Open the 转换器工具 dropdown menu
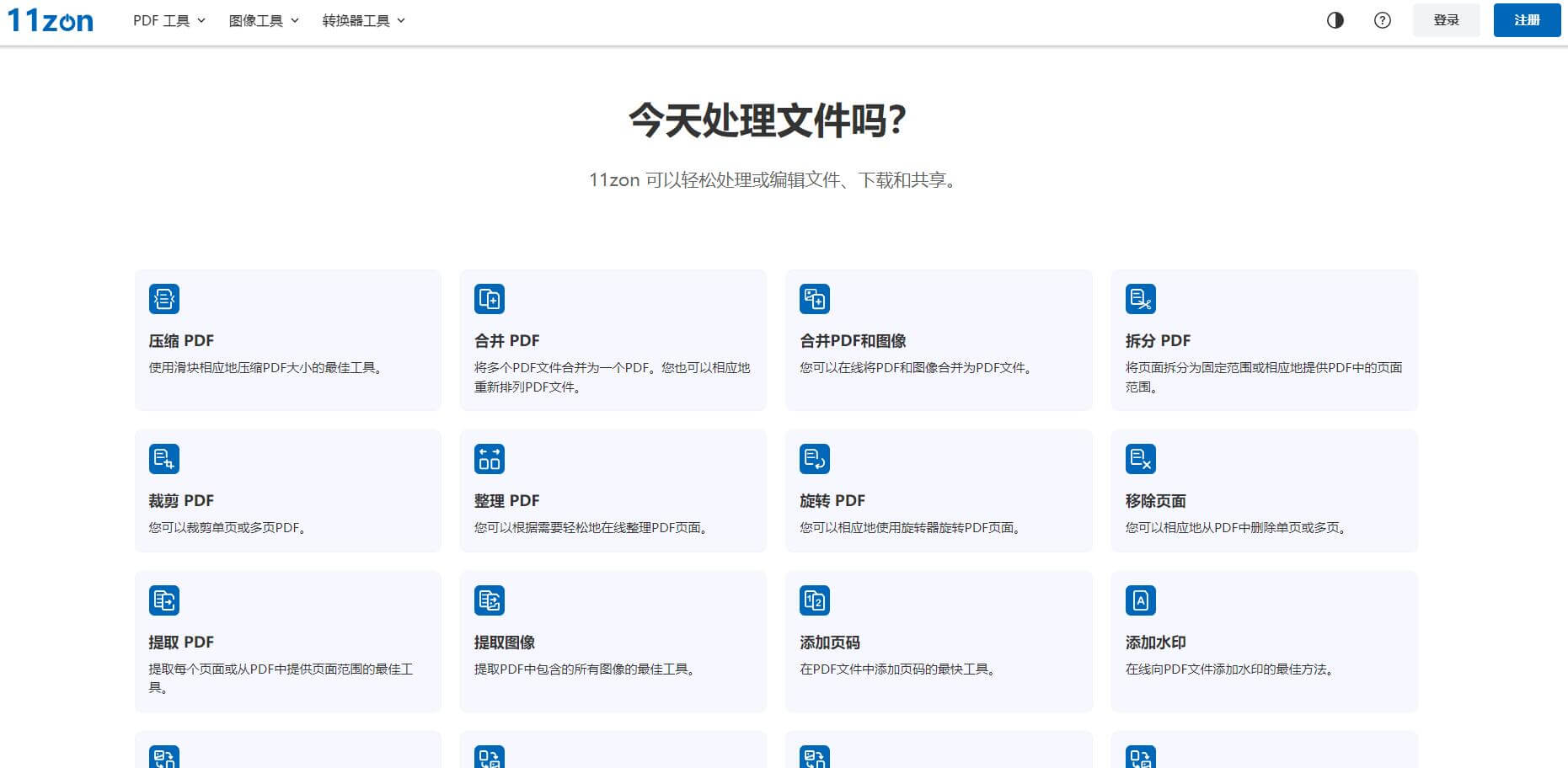This screenshot has height=768, width=1568. (362, 20)
